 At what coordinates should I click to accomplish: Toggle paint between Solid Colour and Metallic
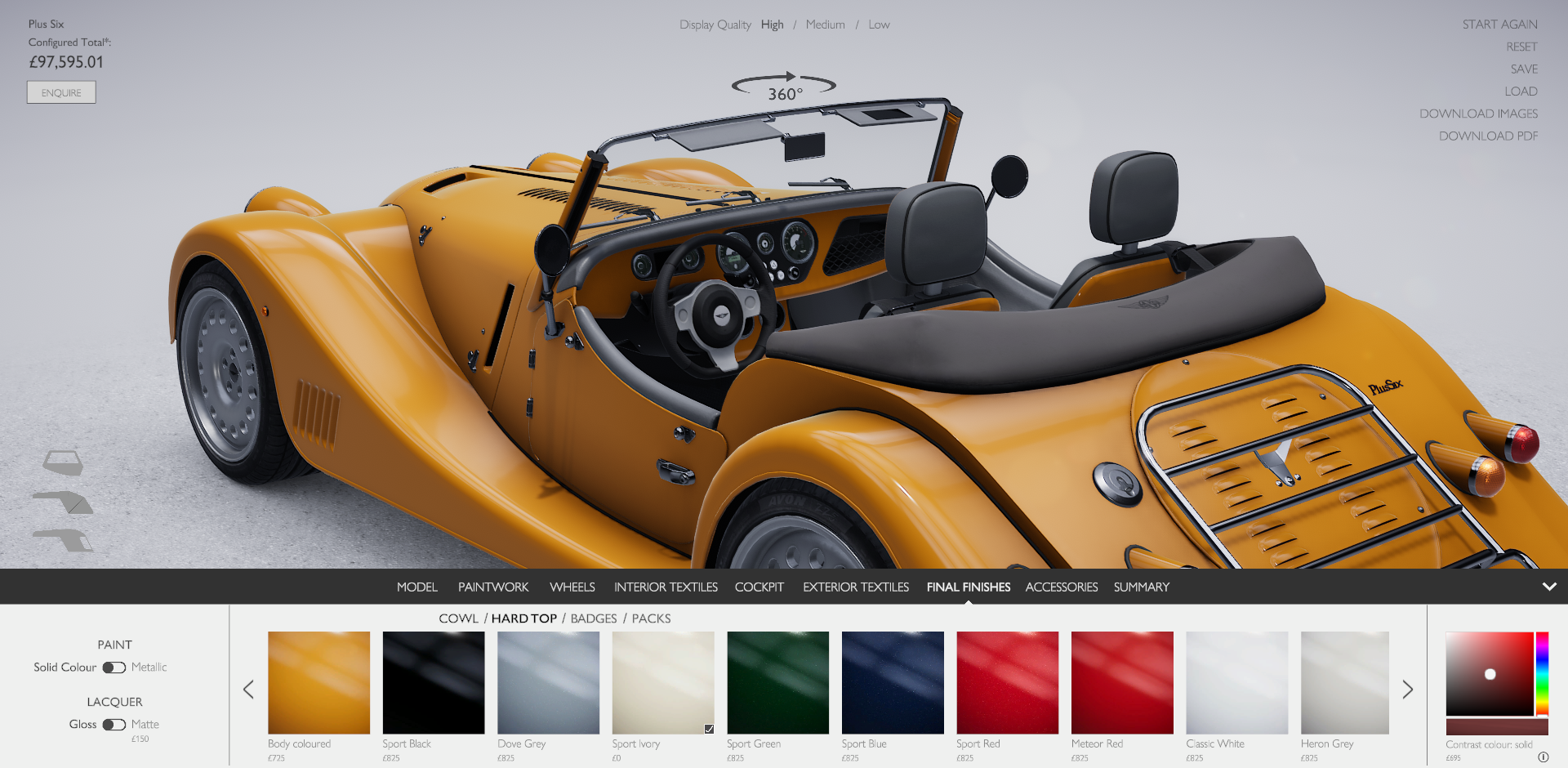click(x=114, y=668)
